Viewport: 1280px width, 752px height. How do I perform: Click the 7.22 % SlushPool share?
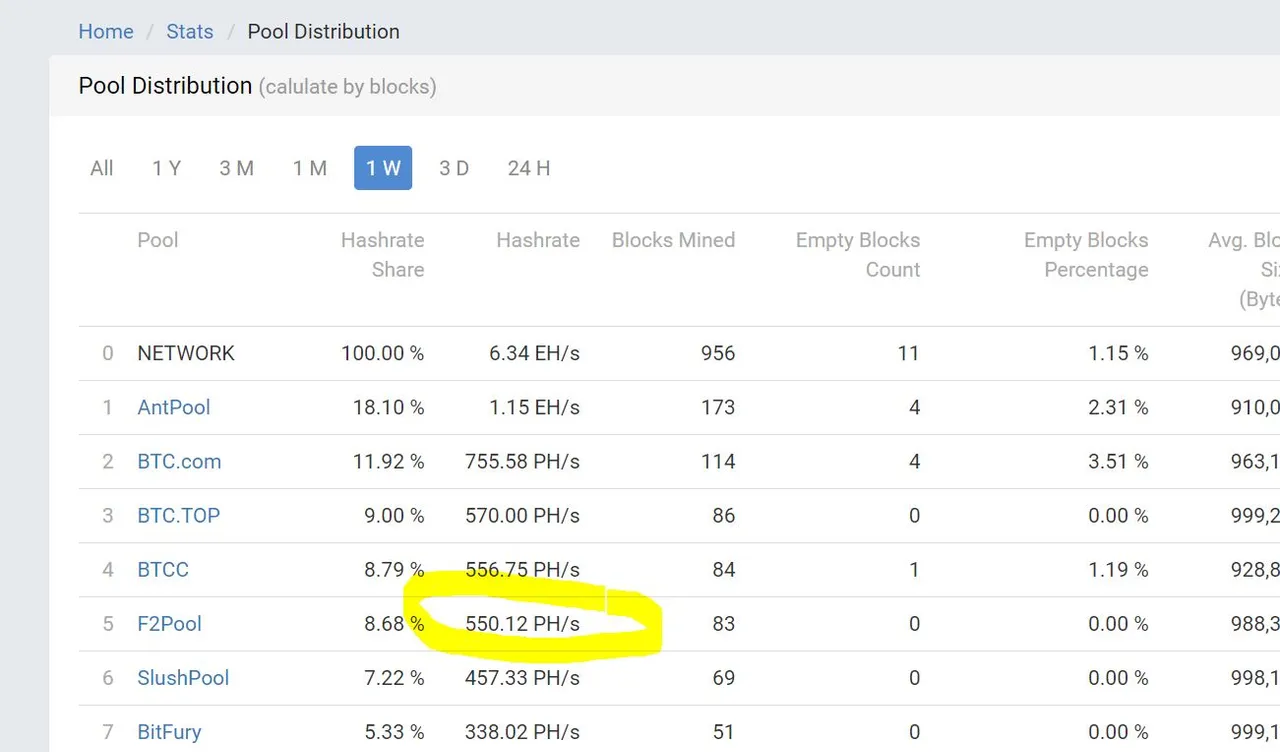[394, 677]
